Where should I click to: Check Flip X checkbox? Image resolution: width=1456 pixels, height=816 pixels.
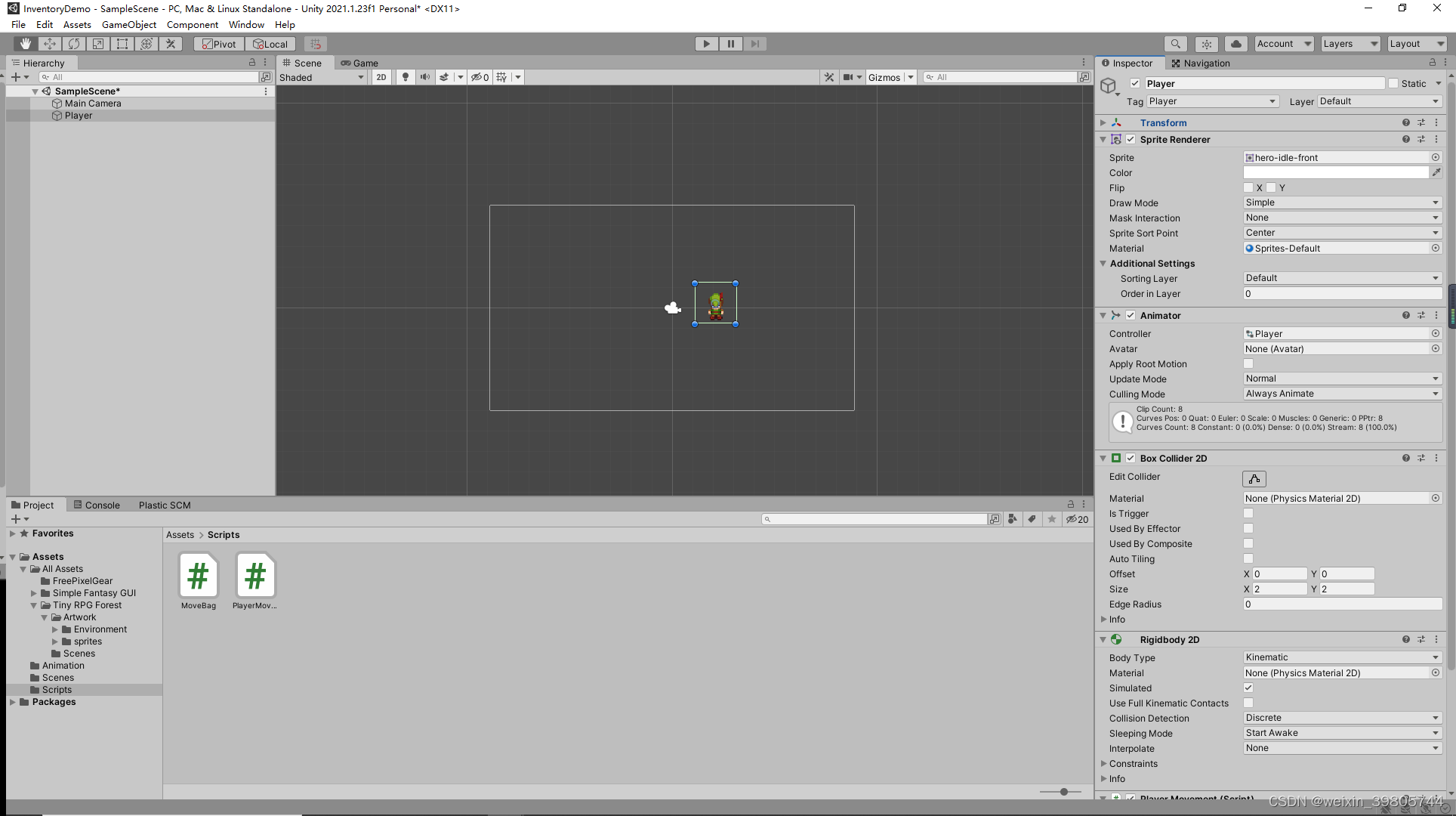click(x=1248, y=187)
